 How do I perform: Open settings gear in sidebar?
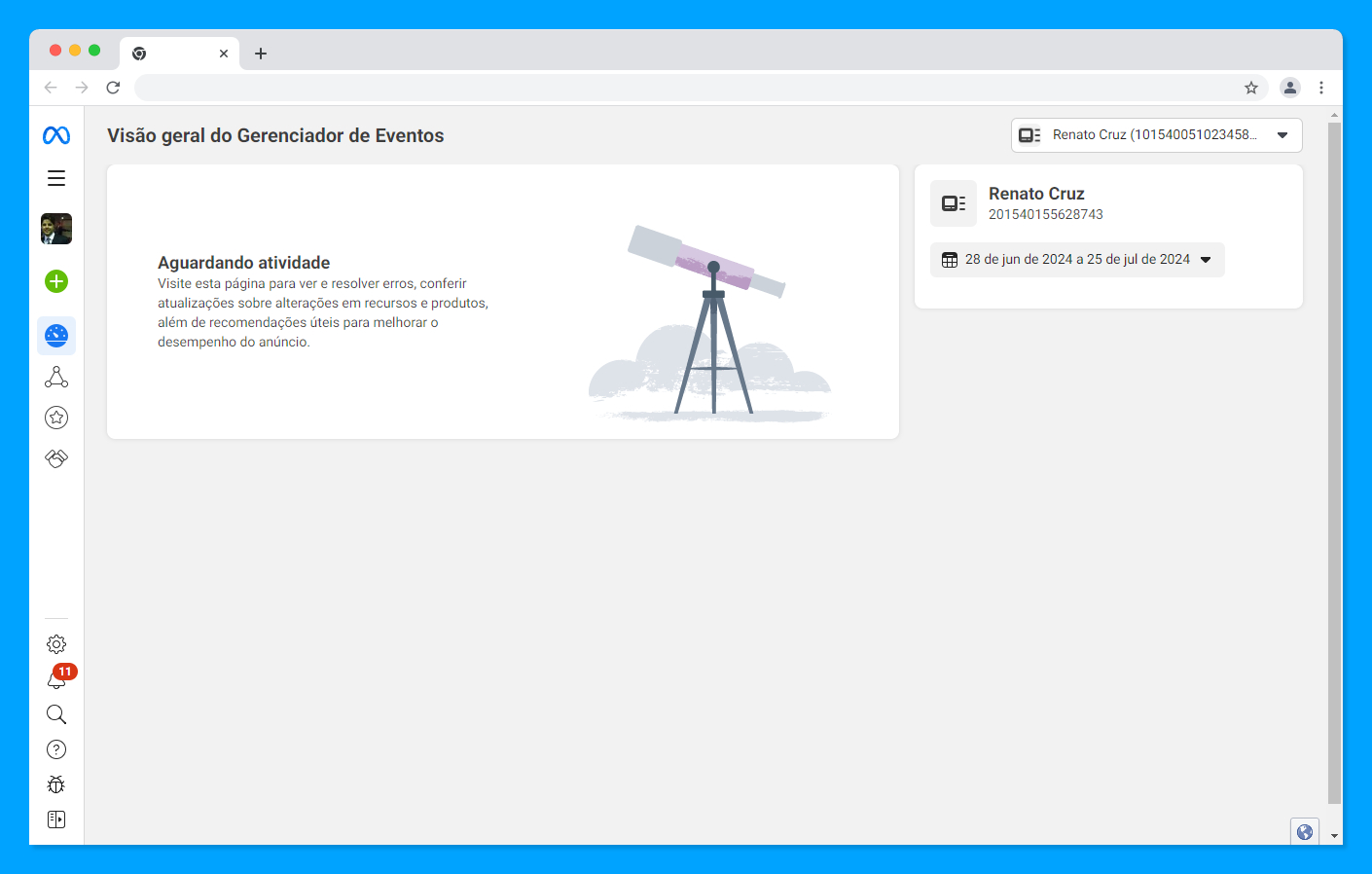point(56,644)
